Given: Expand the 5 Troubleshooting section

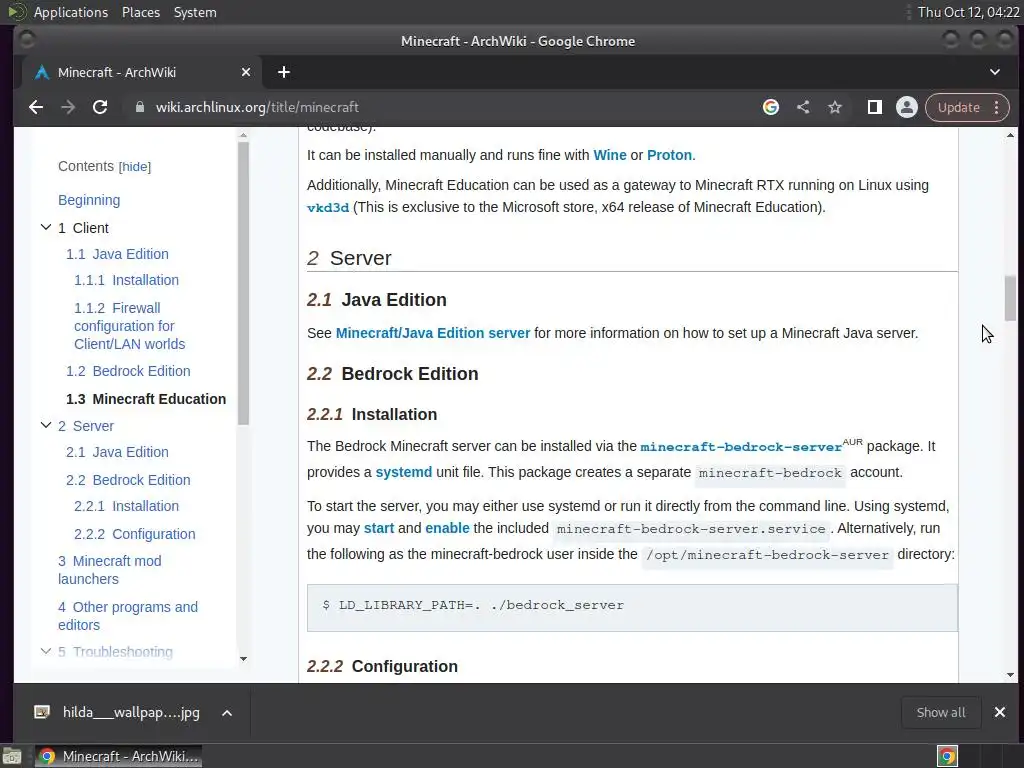Looking at the screenshot, I should [46, 651].
